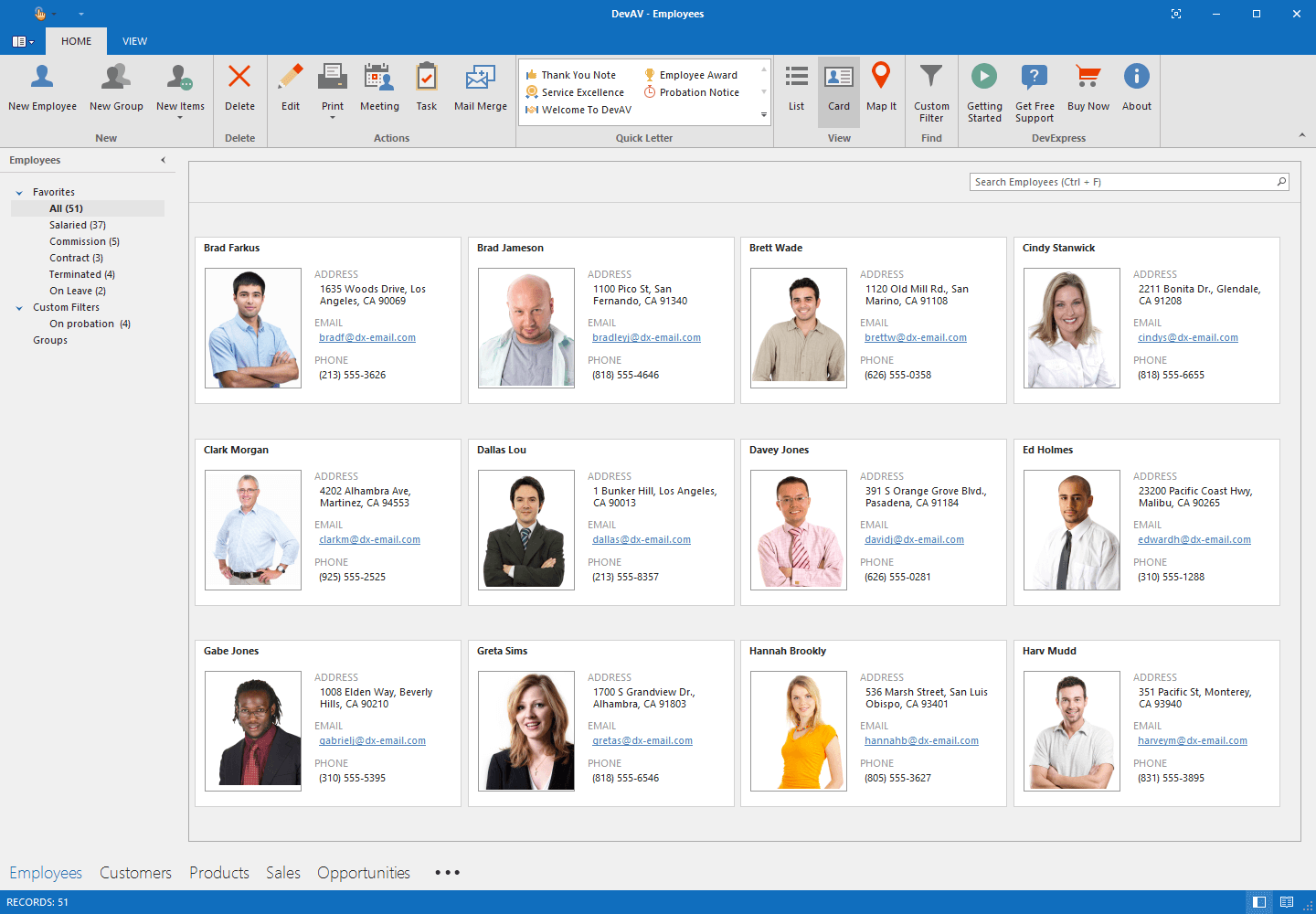Apply a Custom Filter
This screenshot has width=1316, height=914.
click(931, 89)
